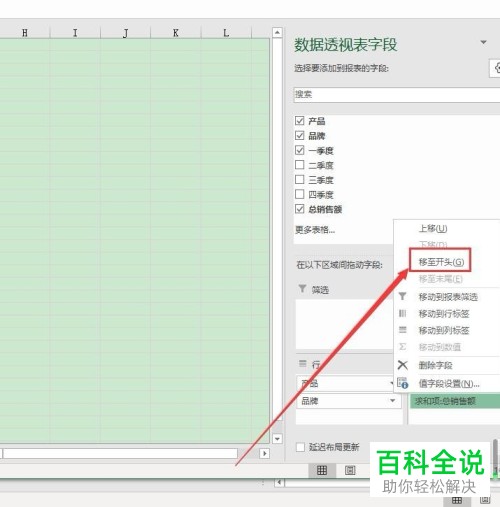The width and height of the screenshot is (500, 507).
Task: Open the 更多表格... link
Action: (315, 230)
